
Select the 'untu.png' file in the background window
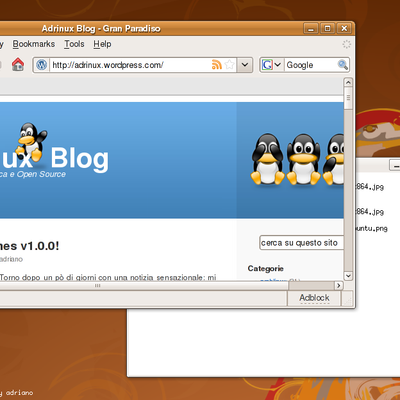click(371, 229)
